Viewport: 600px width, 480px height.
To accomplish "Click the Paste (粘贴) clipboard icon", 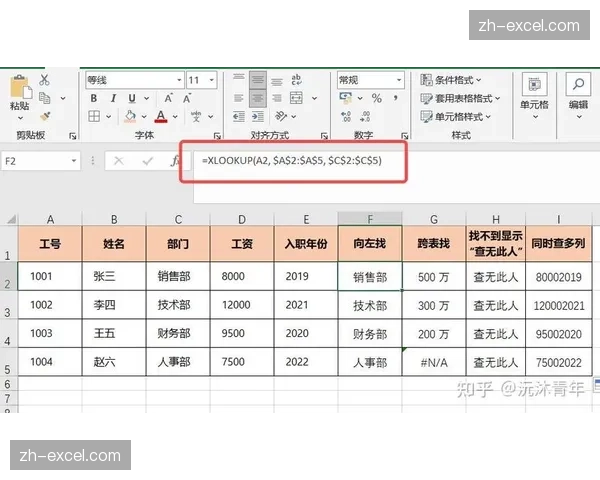I will 20,87.
